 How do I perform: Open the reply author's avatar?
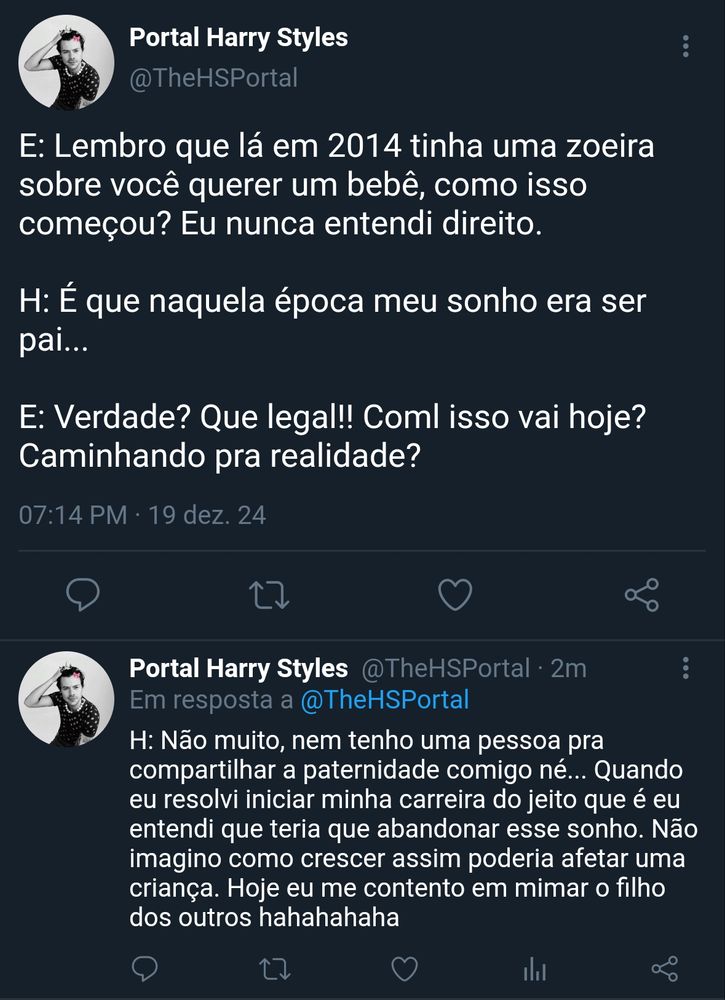pos(66,698)
